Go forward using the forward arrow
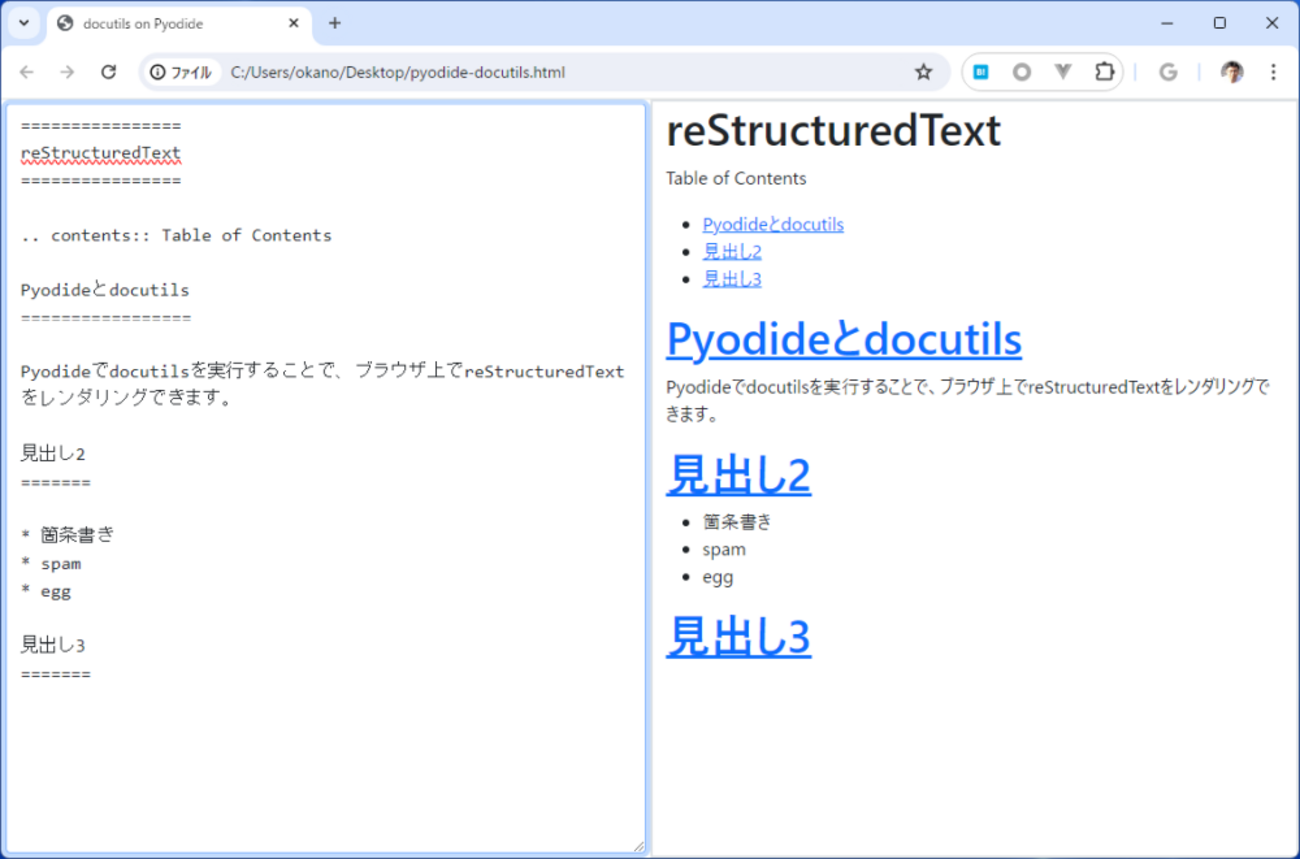 coord(67,72)
